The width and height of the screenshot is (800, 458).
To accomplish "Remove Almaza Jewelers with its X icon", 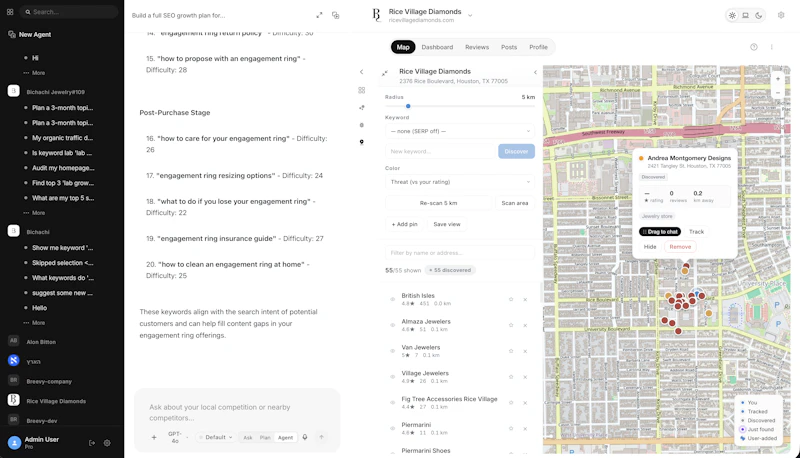I will 525,325.
